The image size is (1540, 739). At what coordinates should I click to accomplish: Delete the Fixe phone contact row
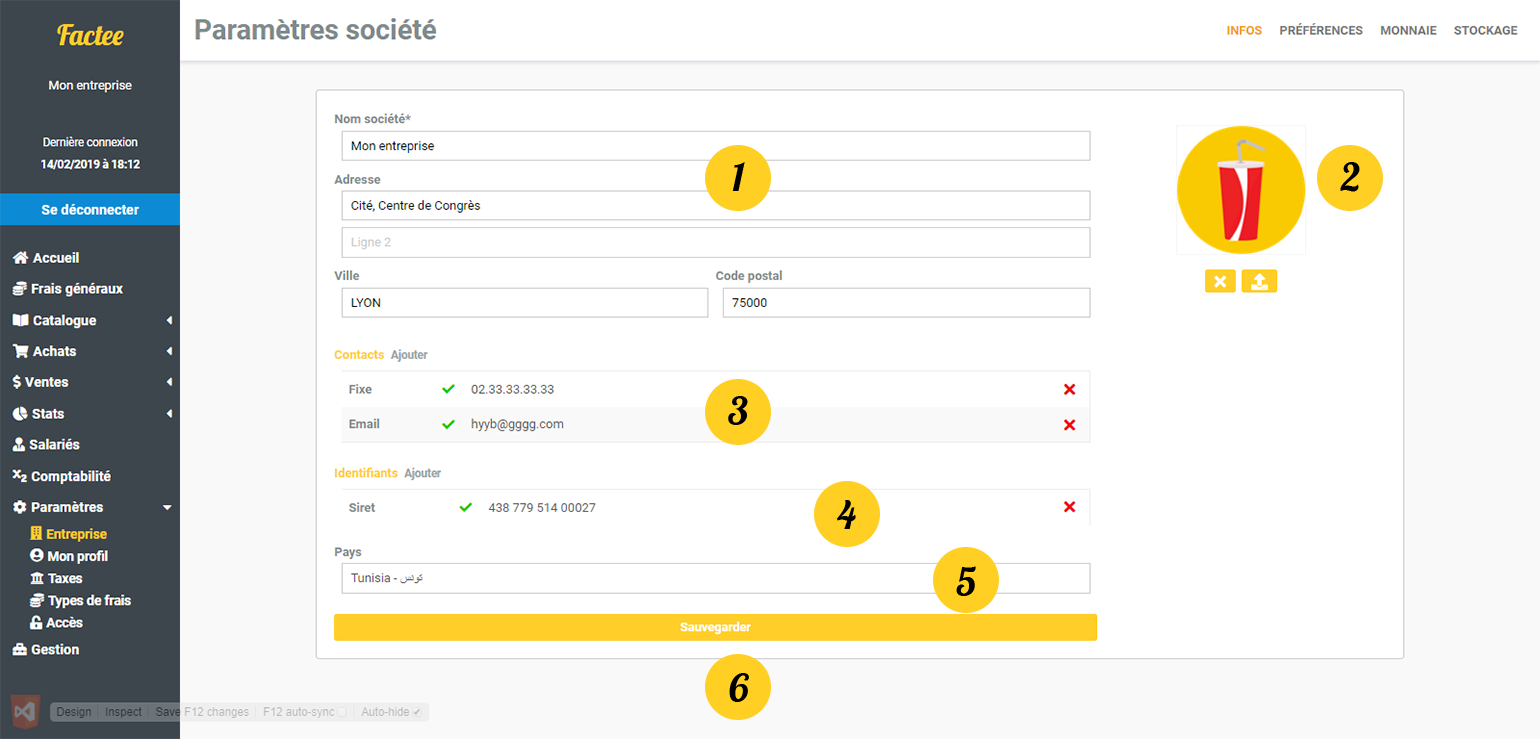click(x=1069, y=390)
